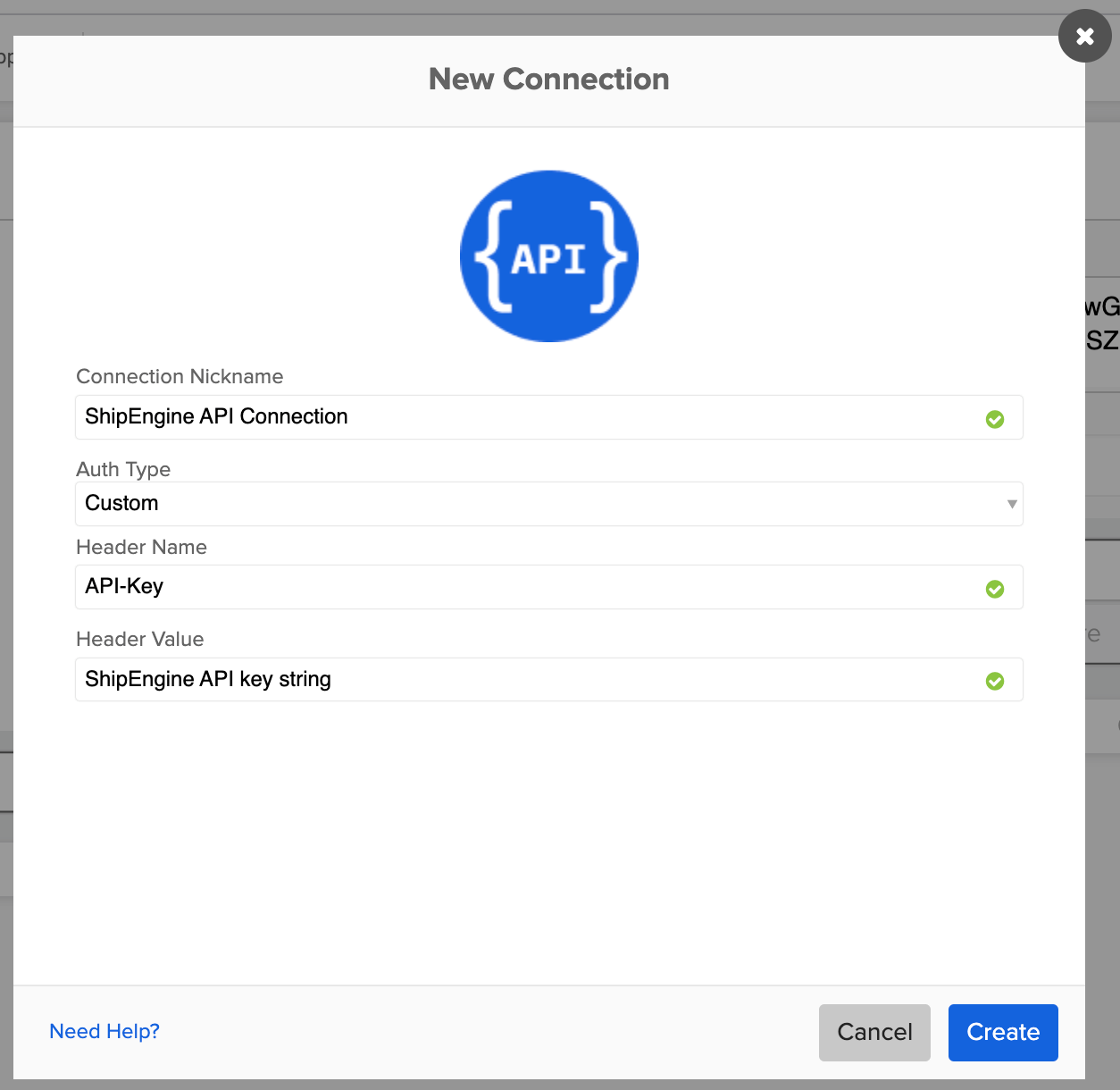This screenshot has width=1120, height=1090.
Task: Open the Need Help? link
Action: (104, 1031)
